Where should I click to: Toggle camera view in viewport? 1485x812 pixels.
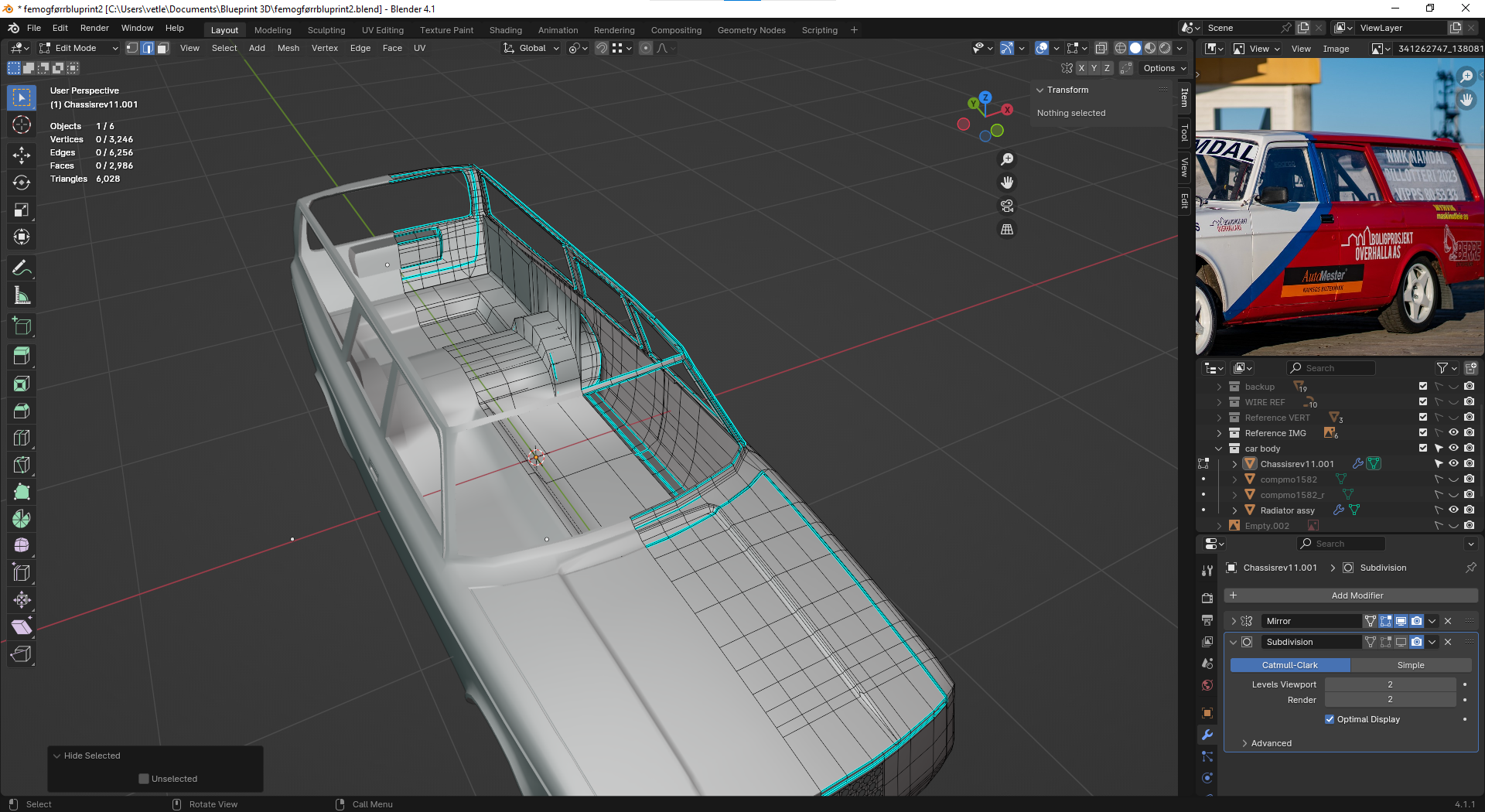coord(1007,206)
